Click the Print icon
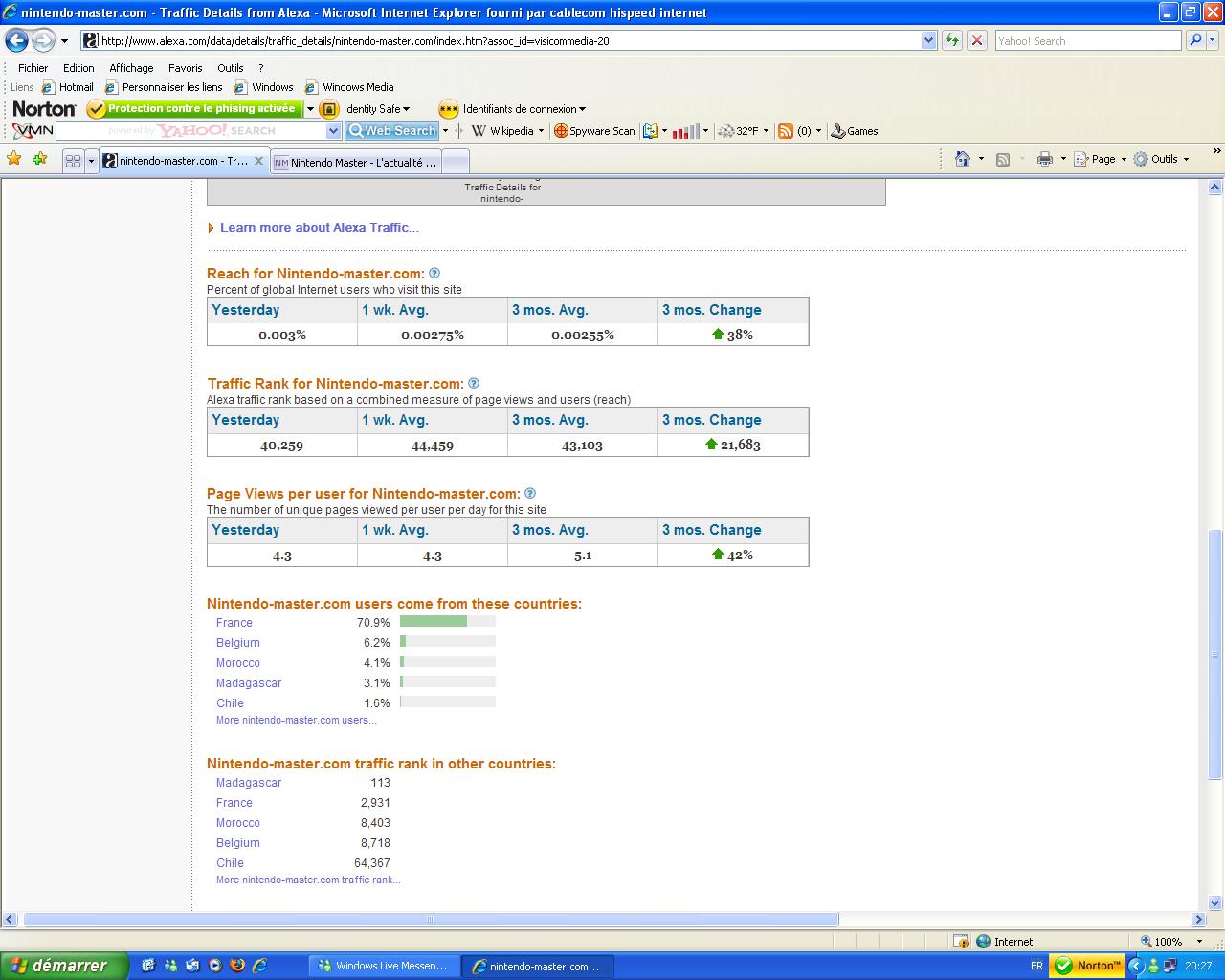1225x980 pixels. coord(1044,159)
